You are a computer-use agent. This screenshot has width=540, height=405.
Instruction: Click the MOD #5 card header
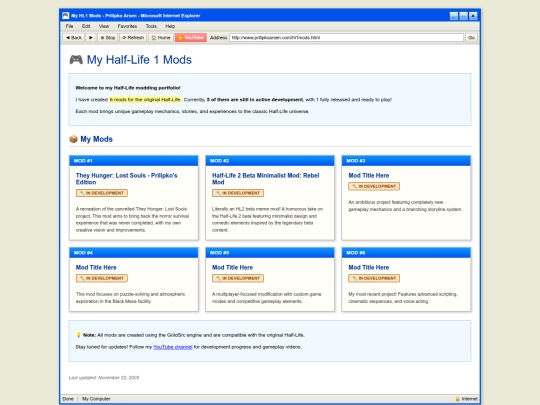[x=270, y=253]
